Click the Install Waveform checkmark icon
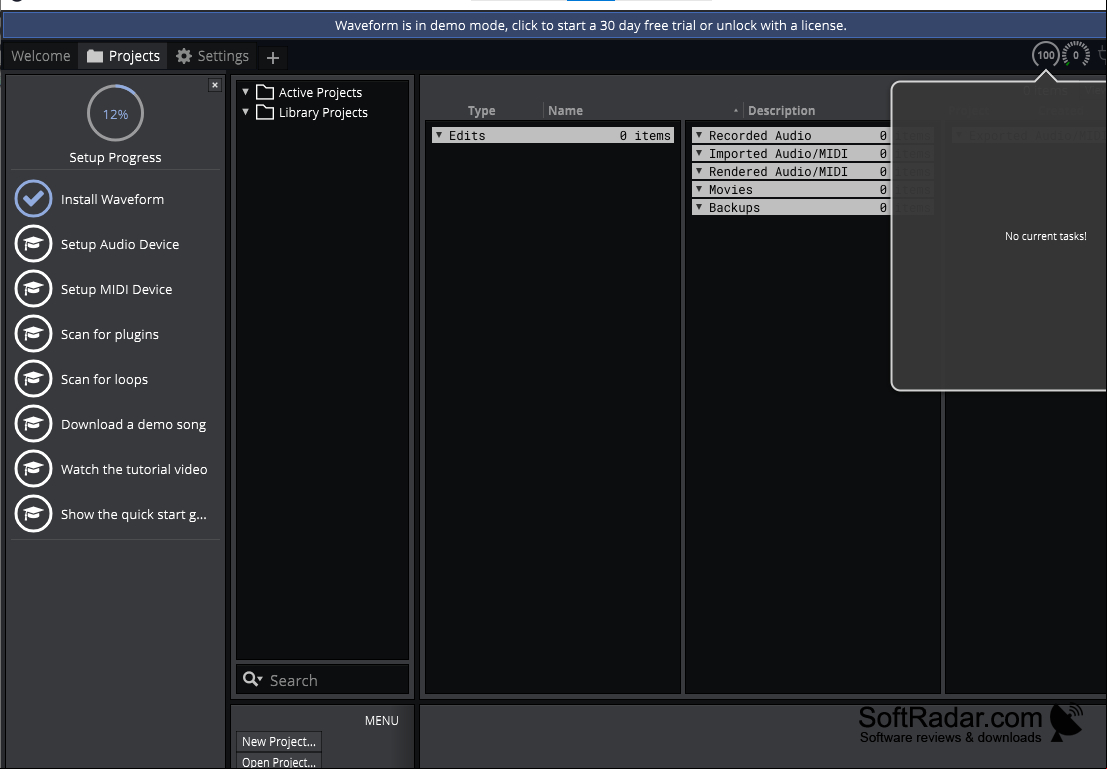This screenshot has height=769, width=1107. [33, 198]
